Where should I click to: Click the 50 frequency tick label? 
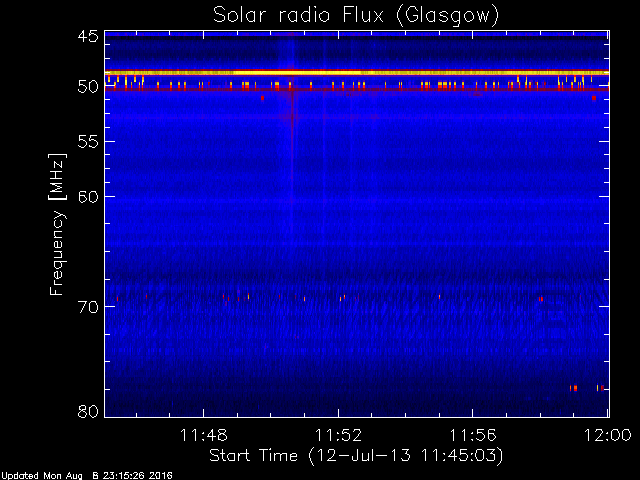pyautogui.click(x=88, y=87)
